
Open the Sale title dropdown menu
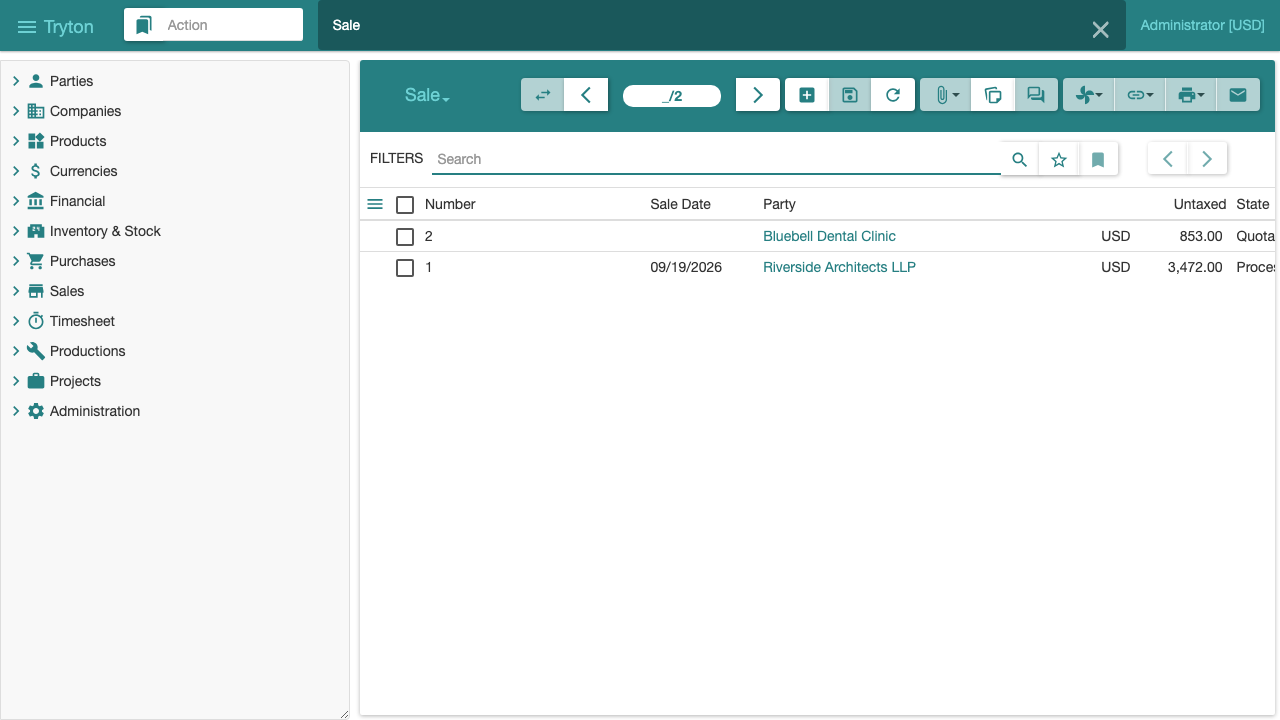[x=427, y=95]
